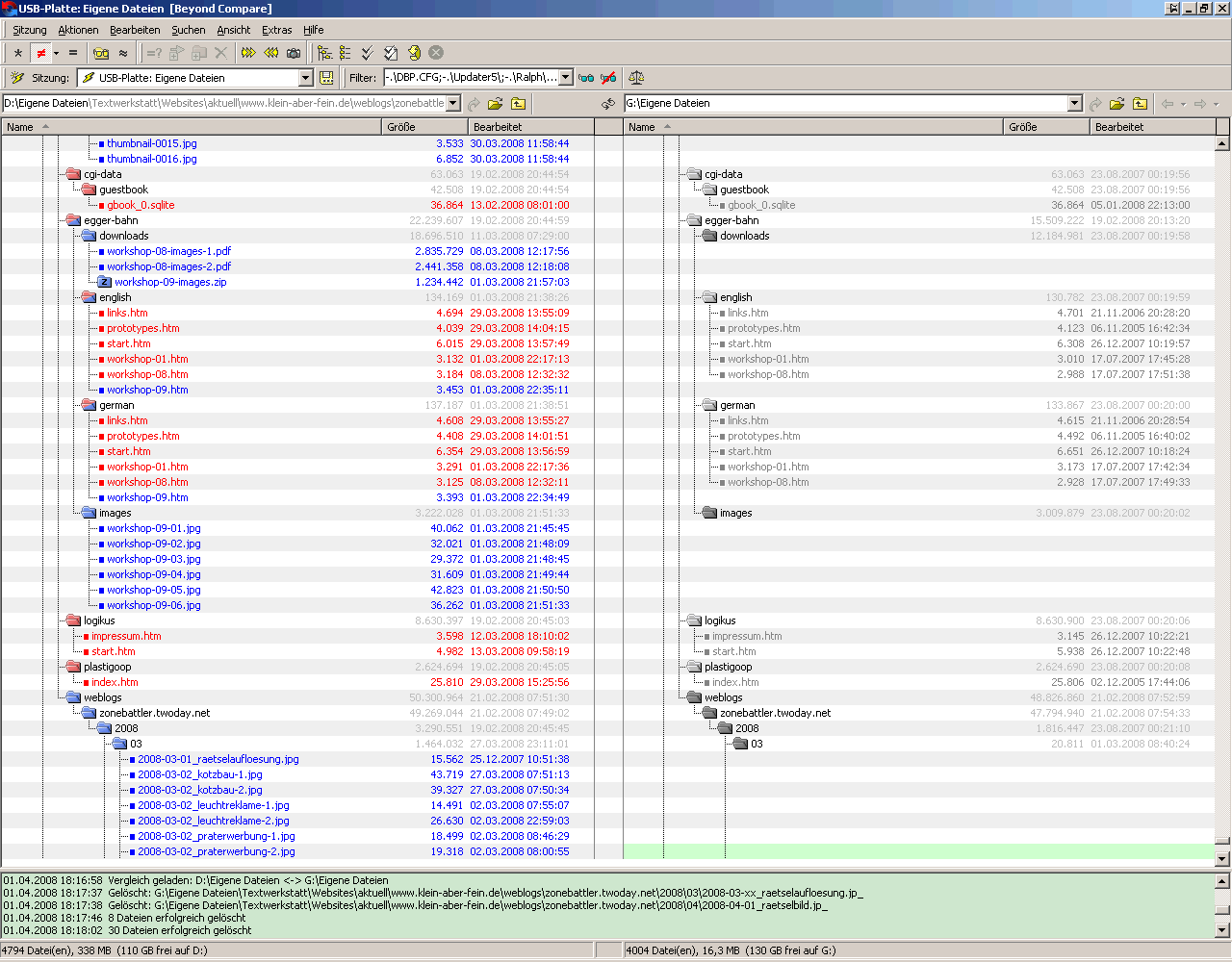The height and width of the screenshot is (962, 1232).
Task: Collapse the downloads folder in left pane
Action: (89, 236)
